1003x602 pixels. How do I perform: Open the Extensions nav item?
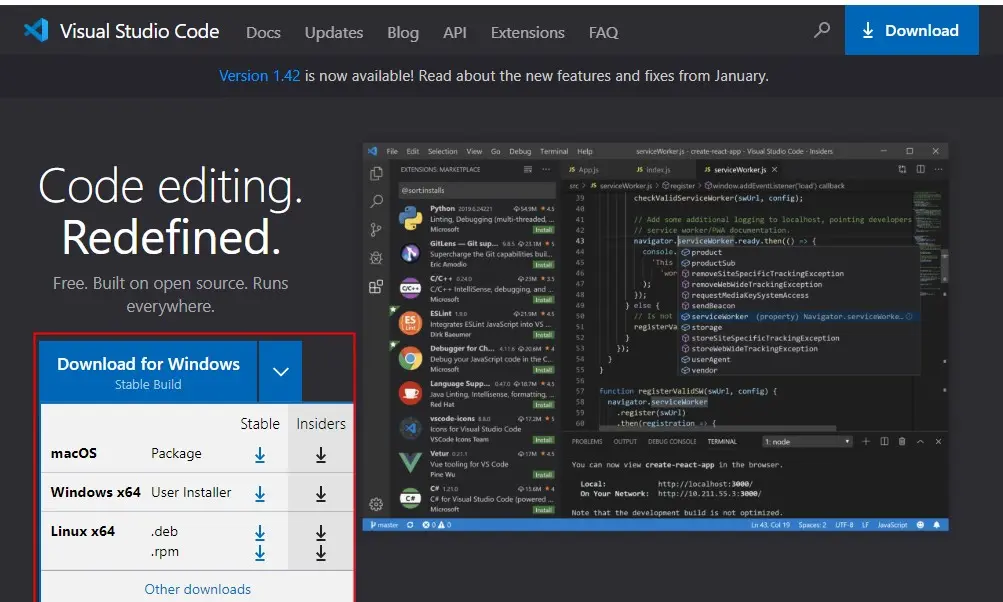[x=528, y=33]
